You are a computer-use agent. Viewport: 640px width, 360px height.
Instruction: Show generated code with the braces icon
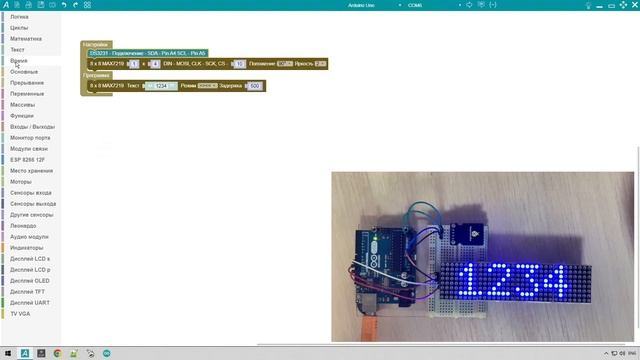point(493,5)
